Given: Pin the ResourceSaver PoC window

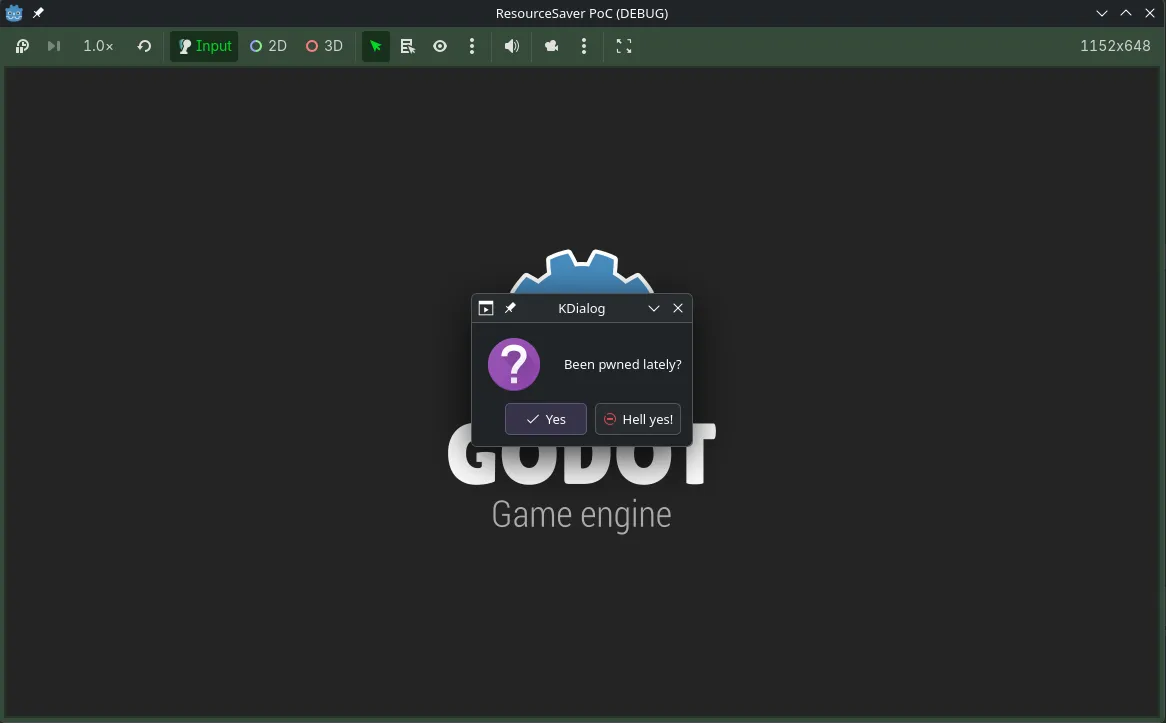Looking at the screenshot, I should [x=38, y=13].
